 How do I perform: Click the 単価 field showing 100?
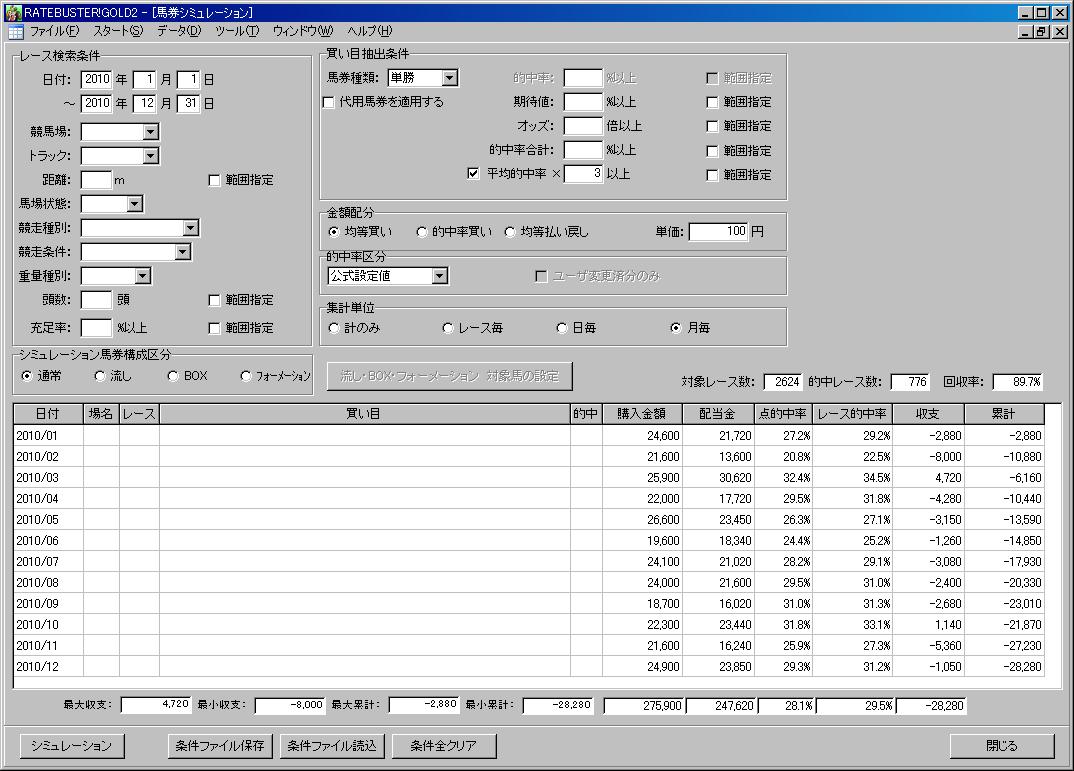[719, 231]
